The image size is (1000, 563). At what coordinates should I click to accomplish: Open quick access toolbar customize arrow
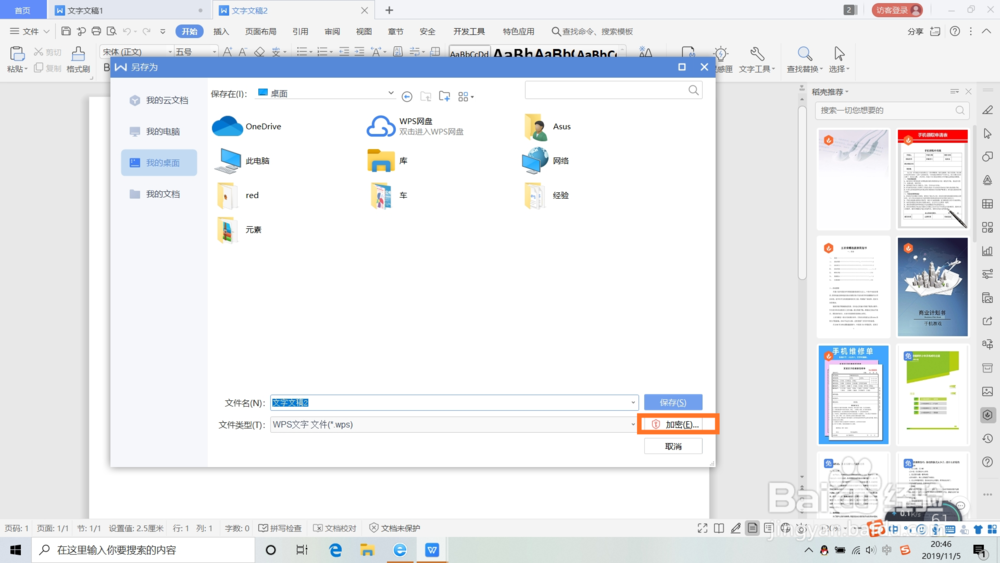[x=163, y=31]
